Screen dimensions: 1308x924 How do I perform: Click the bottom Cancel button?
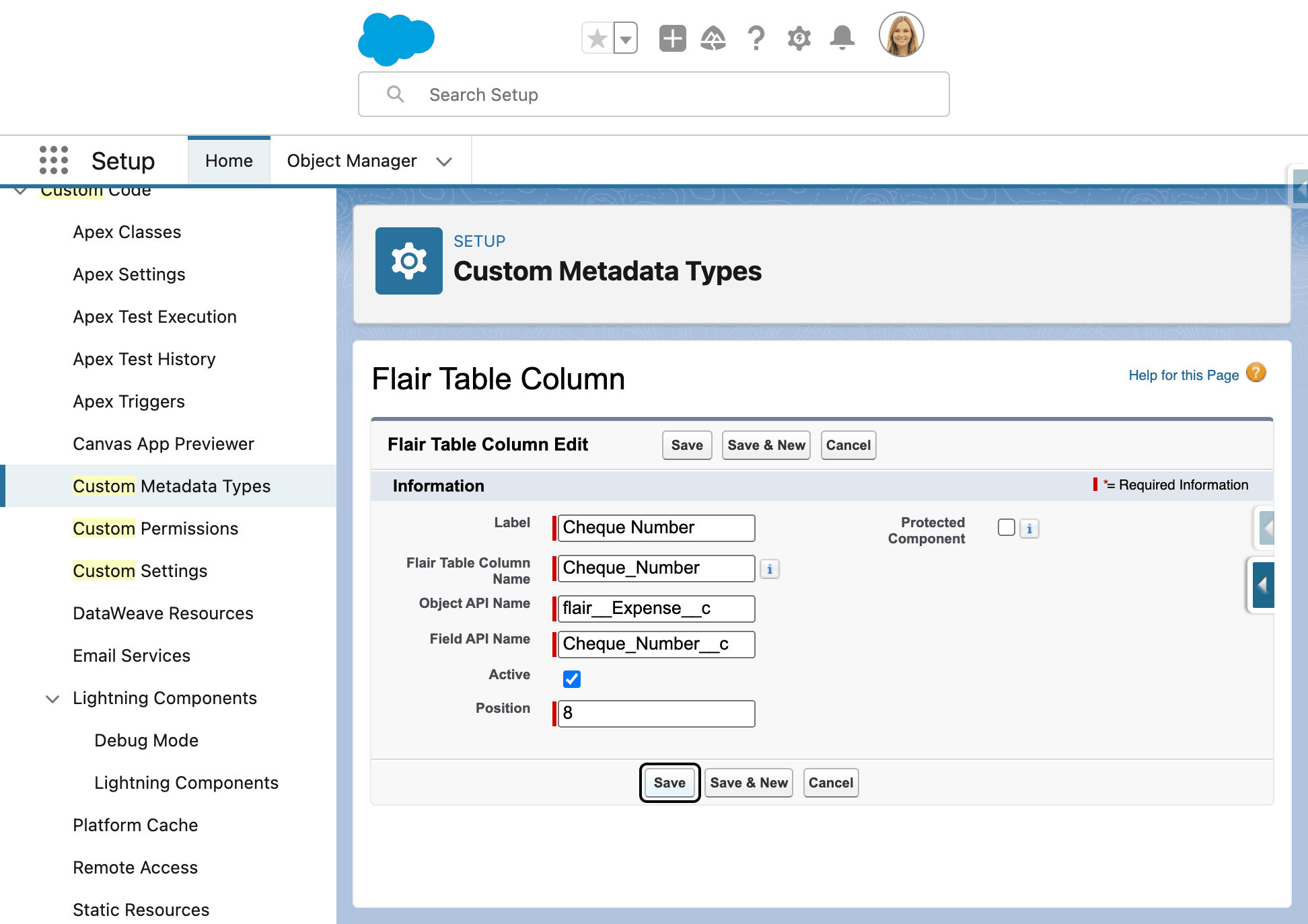831,783
